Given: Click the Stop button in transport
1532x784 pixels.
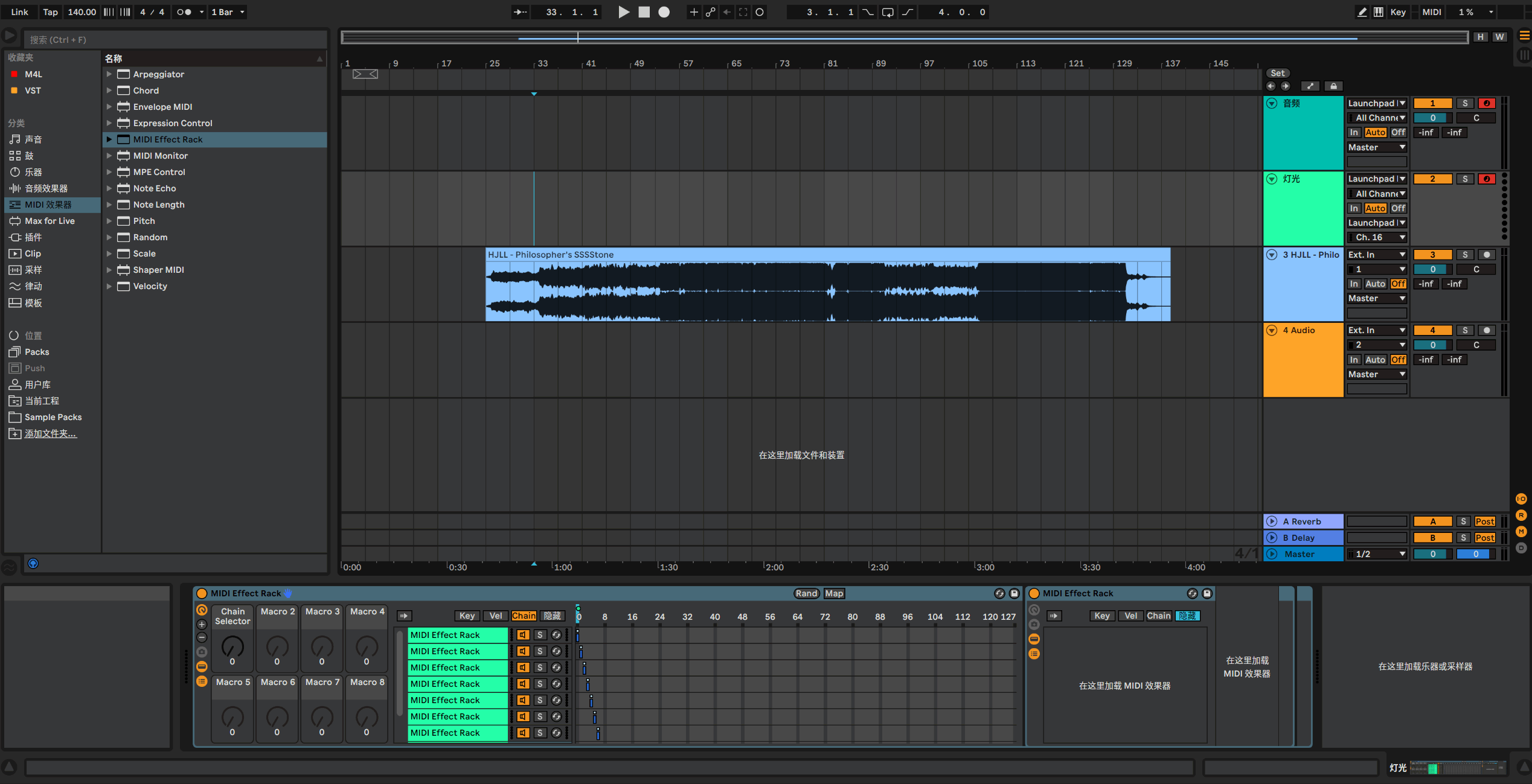Looking at the screenshot, I should tap(644, 12).
